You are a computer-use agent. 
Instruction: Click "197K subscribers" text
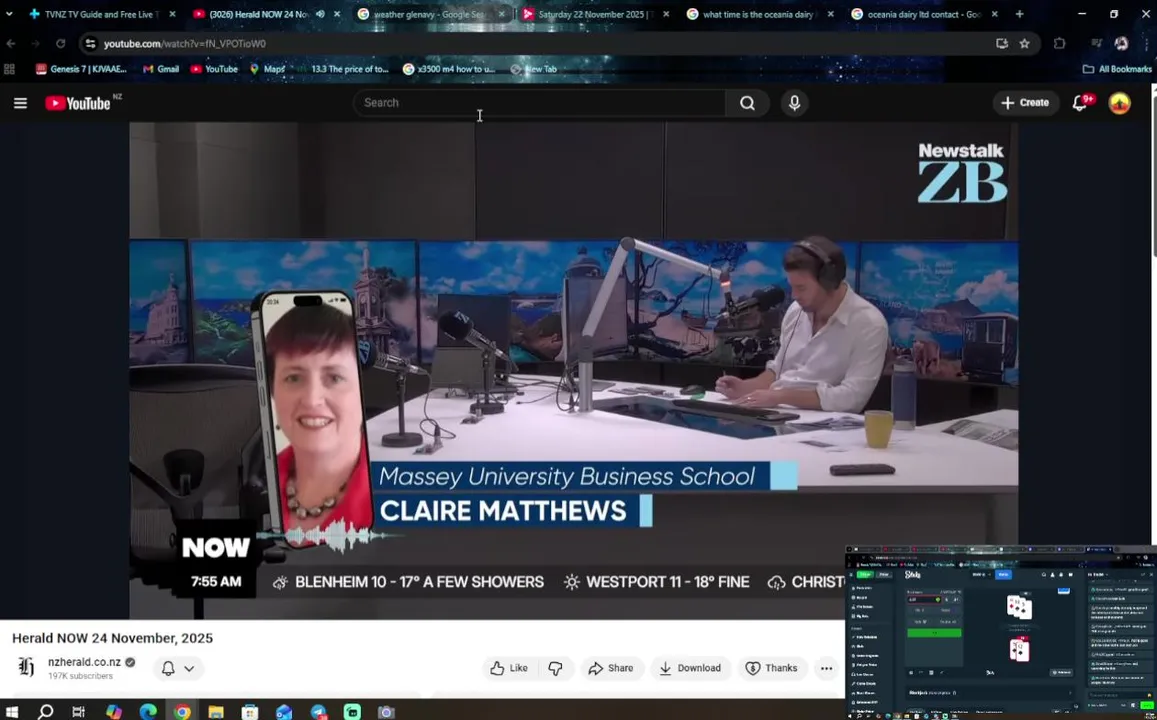(x=80, y=676)
